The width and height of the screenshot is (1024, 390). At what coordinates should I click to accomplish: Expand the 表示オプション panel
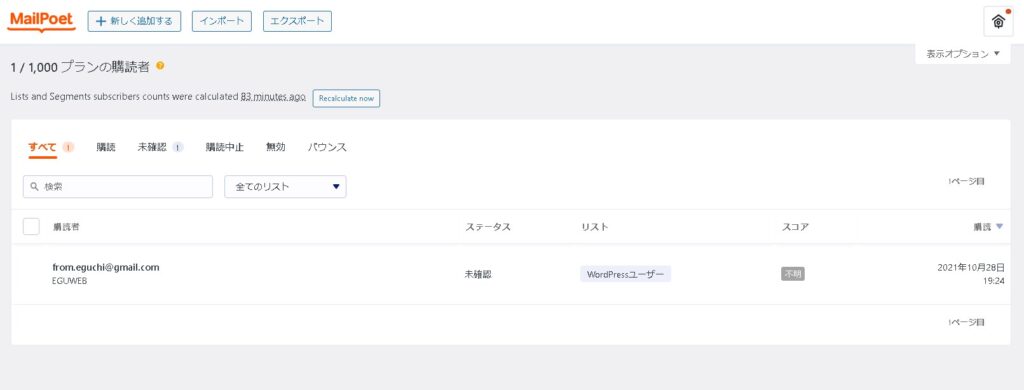tap(963, 54)
